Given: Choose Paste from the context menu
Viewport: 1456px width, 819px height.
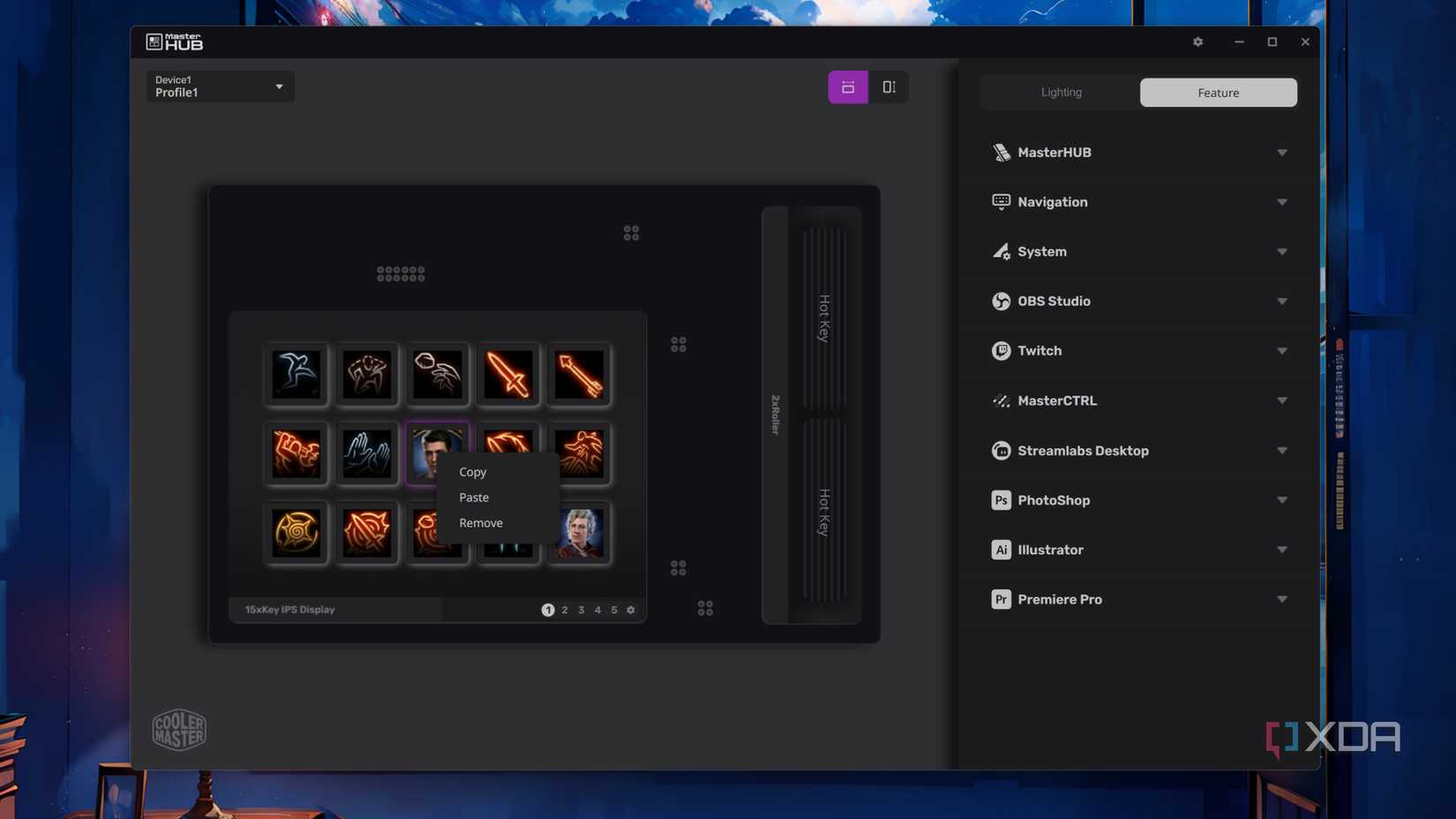Looking at the screenshot, I should 474,498.
